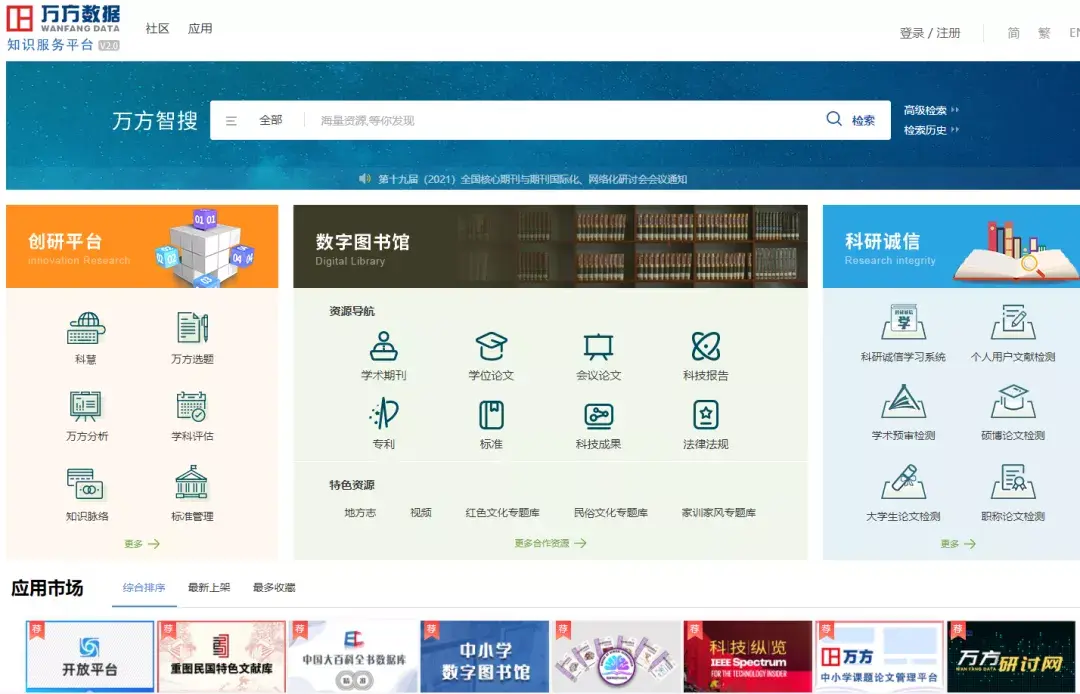Open the 民俗文化专题库 link
Viewport: 1080px width, 694px height.
coord(611,513)
